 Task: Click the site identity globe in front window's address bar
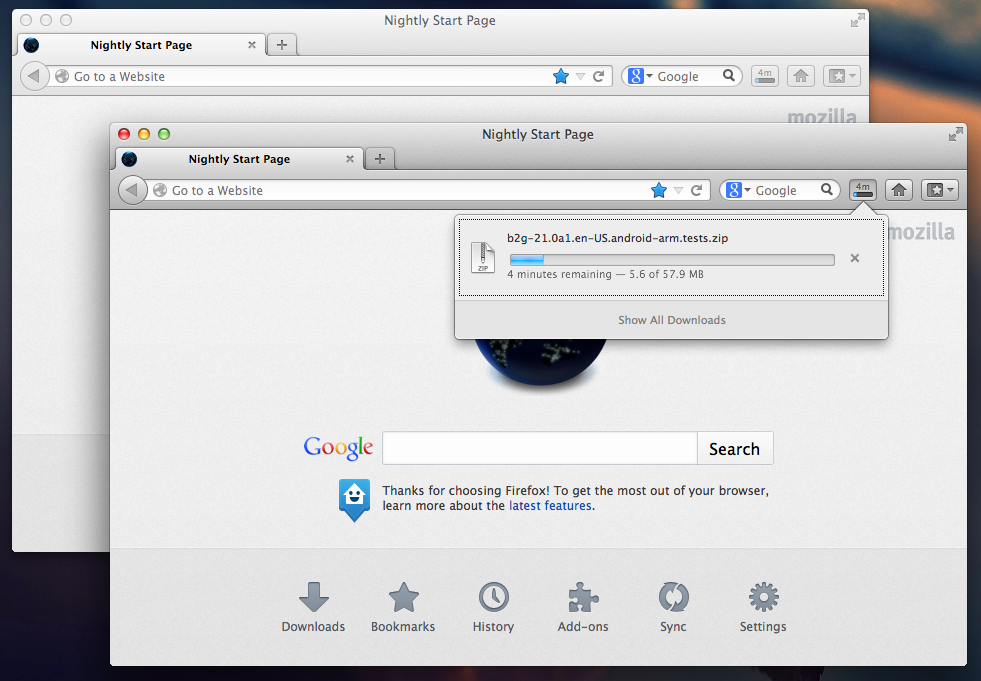tap(160, 190)
